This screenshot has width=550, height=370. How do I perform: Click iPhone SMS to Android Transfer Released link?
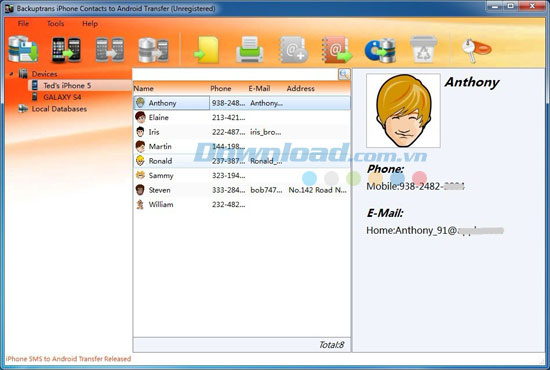[68, 359]
